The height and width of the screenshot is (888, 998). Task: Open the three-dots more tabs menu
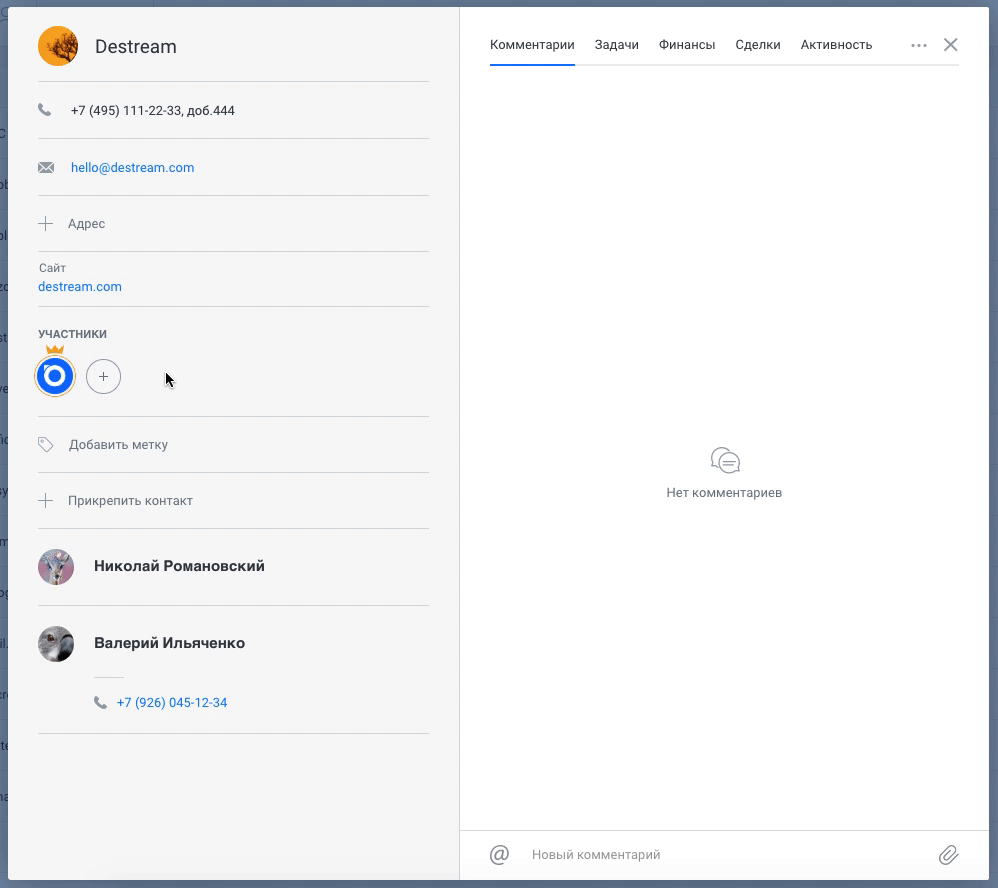pyautogui.click(x=918, y=45)
